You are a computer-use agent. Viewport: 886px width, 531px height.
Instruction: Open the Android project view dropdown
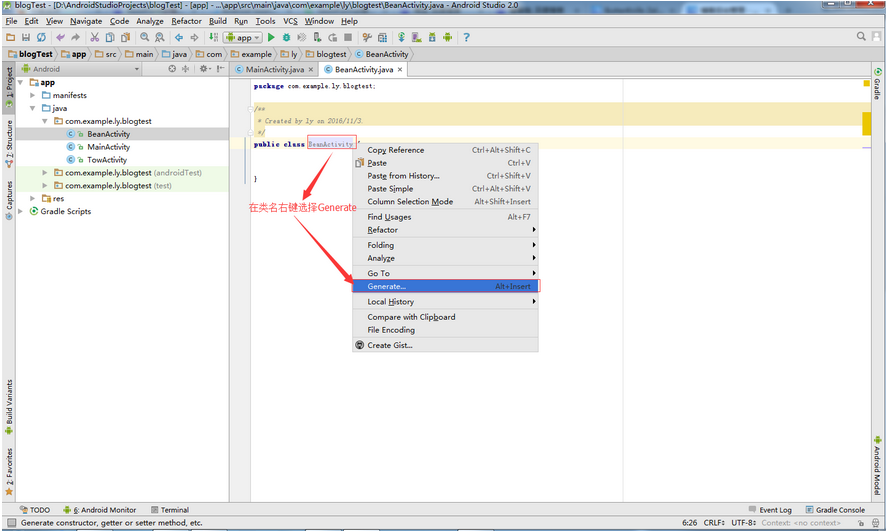point(81,69)
